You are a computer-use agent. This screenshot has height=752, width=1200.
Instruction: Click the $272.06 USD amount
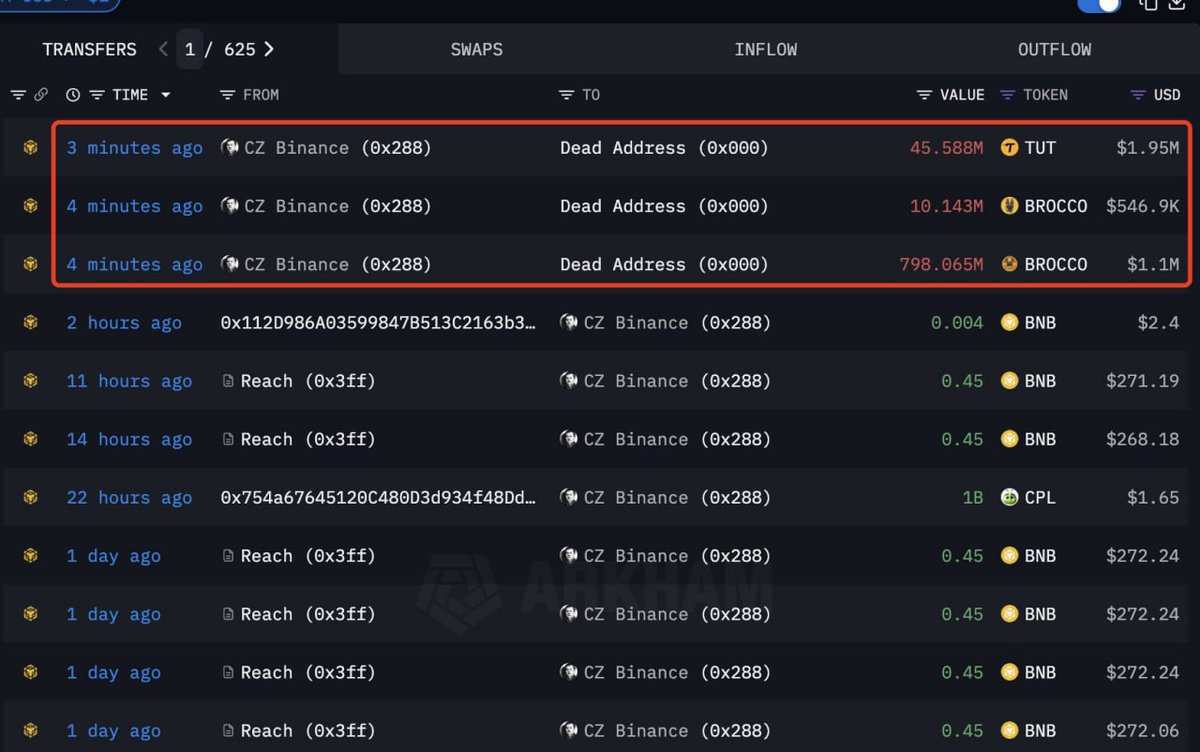pyautogui.click(x=1143, y=731)
